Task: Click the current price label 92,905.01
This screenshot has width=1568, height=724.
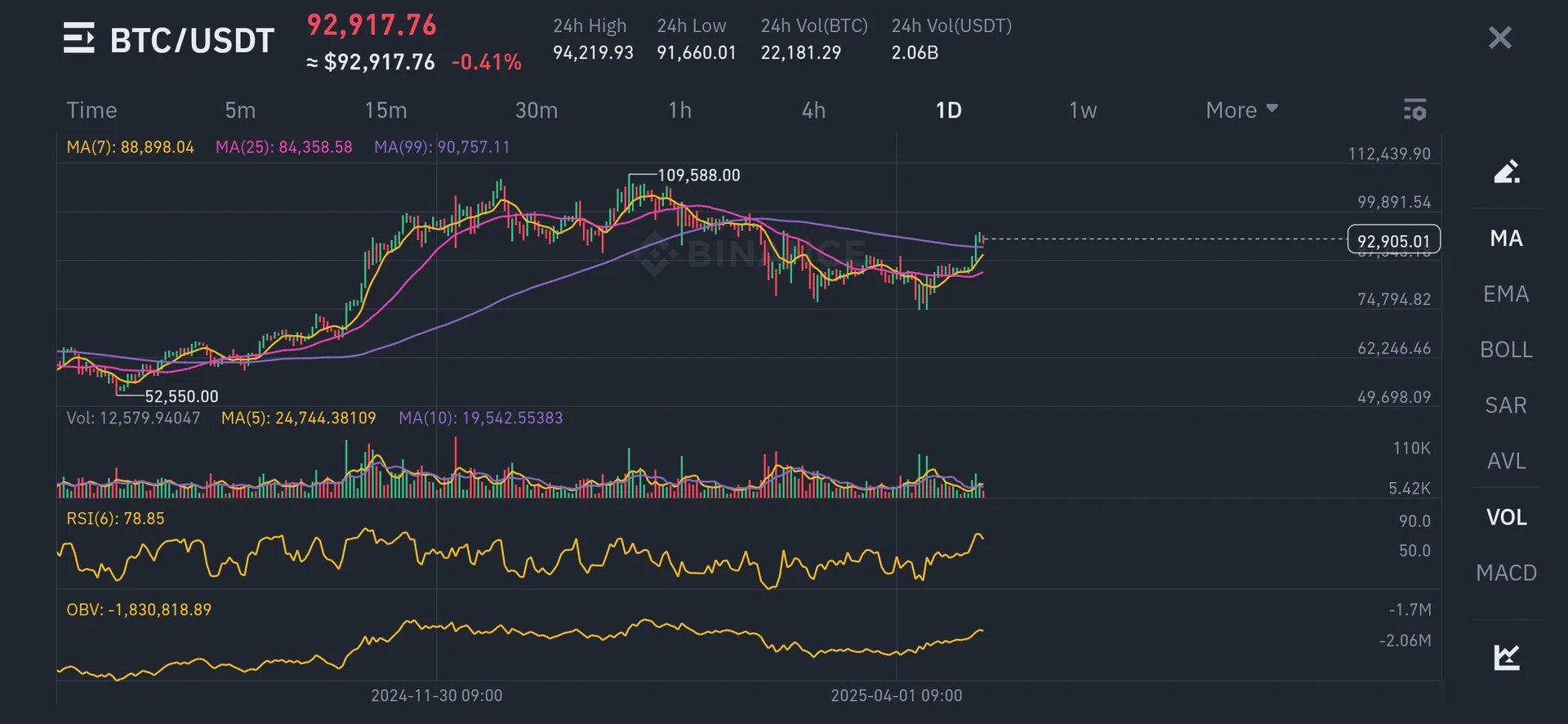Action: 1393,241
